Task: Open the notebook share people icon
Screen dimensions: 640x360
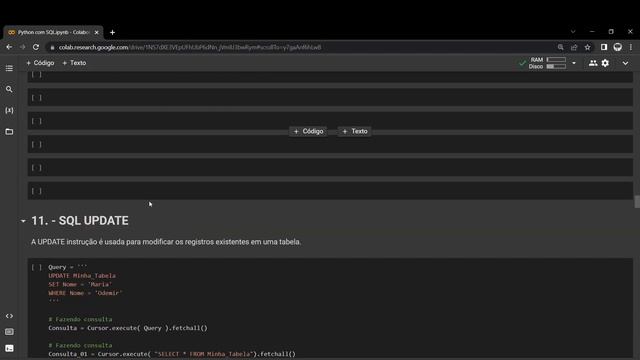Action: 593,63
